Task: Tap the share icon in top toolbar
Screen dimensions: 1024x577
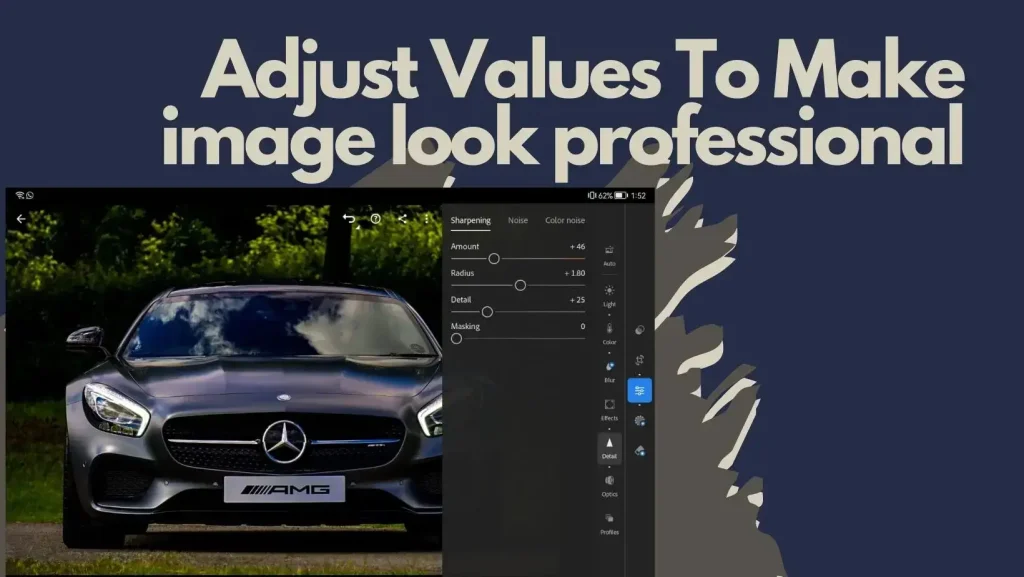Action: pyautogui.click(x=401, y=218)
